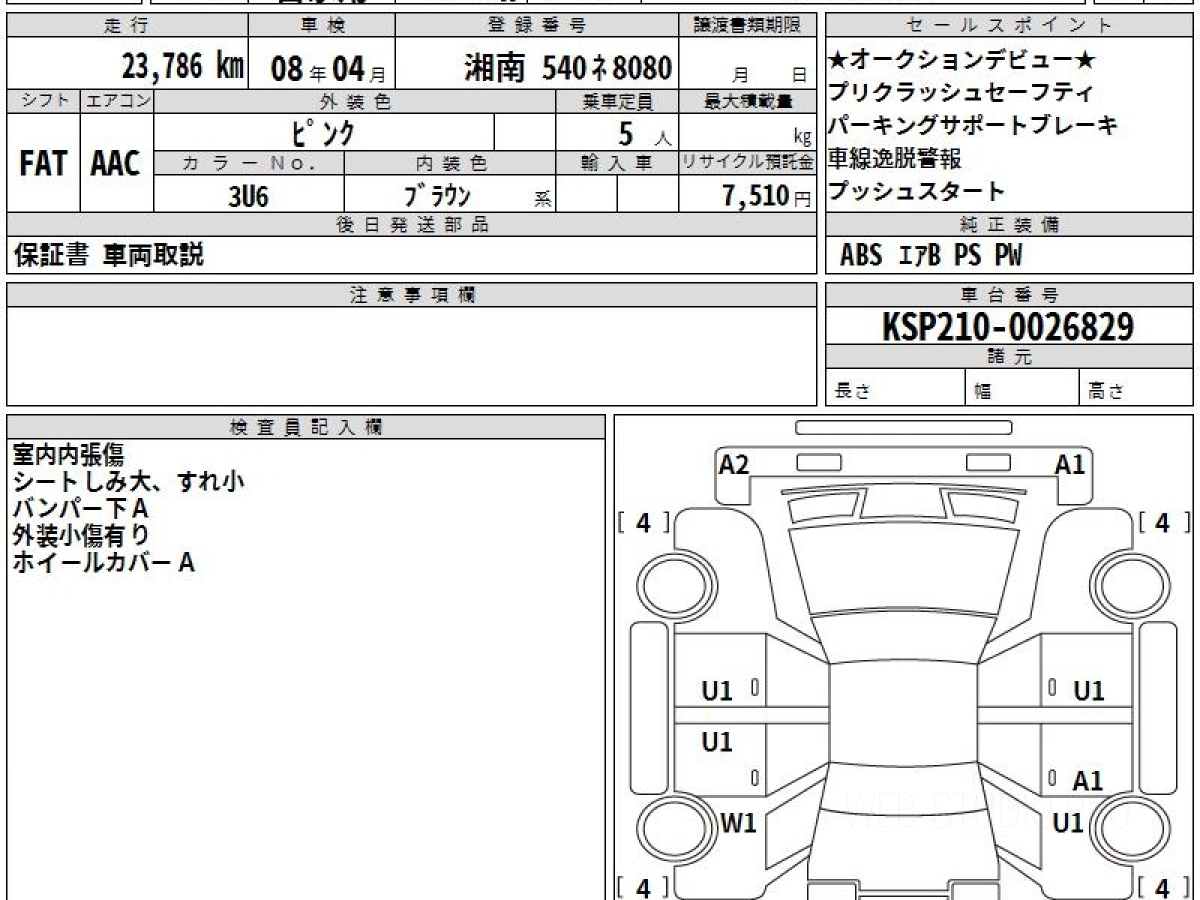Select 保証書 車両取説 text

pos(108,255)
